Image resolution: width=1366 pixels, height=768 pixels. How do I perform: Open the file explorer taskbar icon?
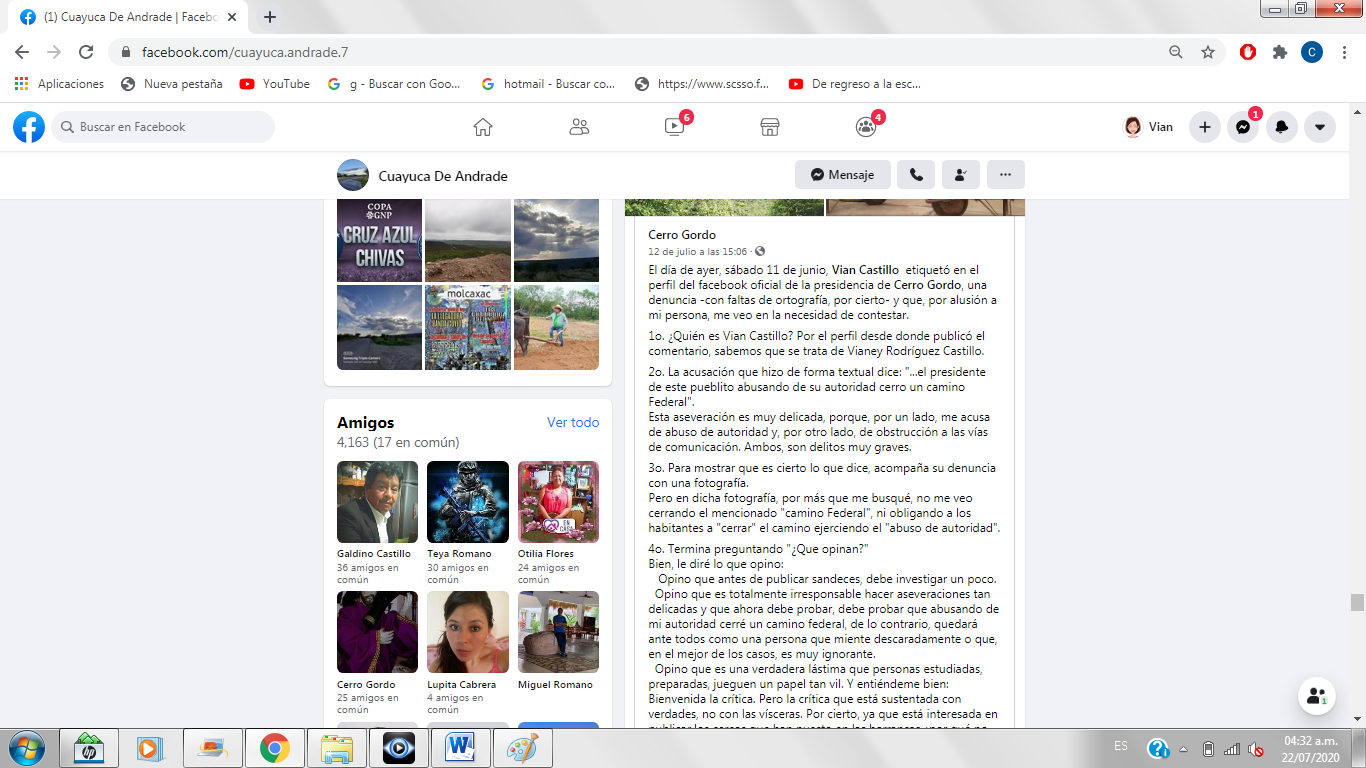[337, 748]
